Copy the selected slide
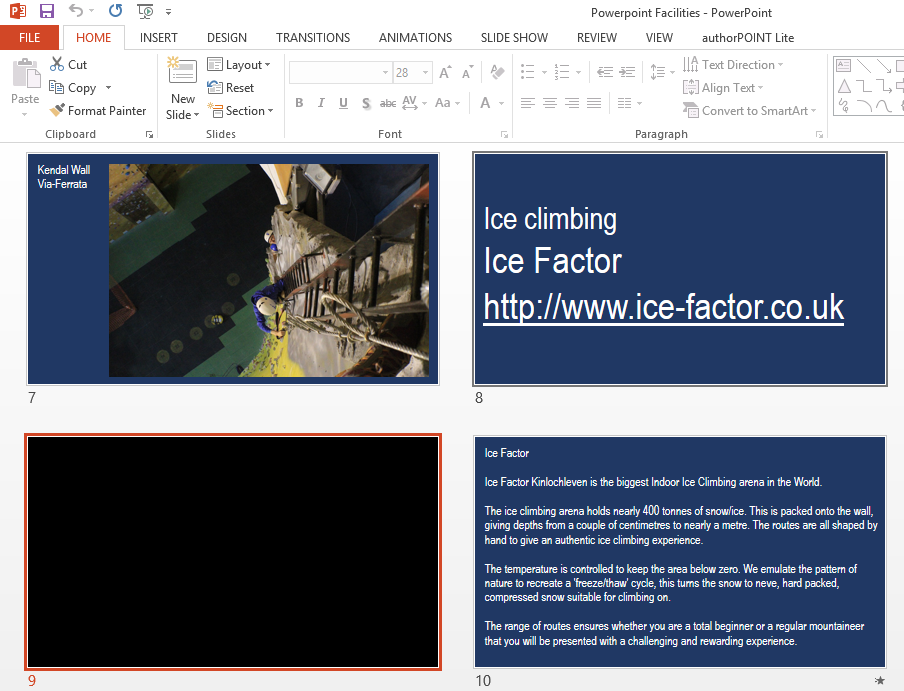The width and height of the screenshot is (904, 691). point(73,88)
